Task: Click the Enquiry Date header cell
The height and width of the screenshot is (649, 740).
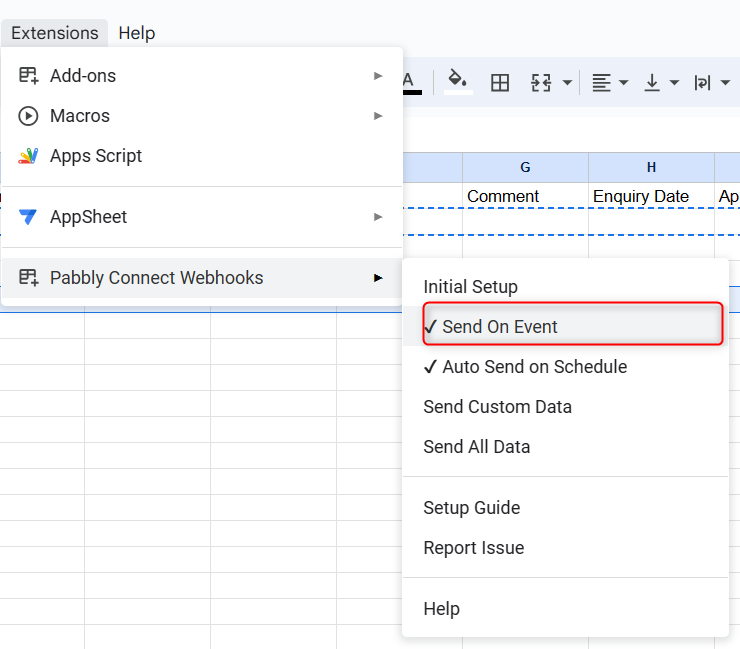Action: [651, 196]
